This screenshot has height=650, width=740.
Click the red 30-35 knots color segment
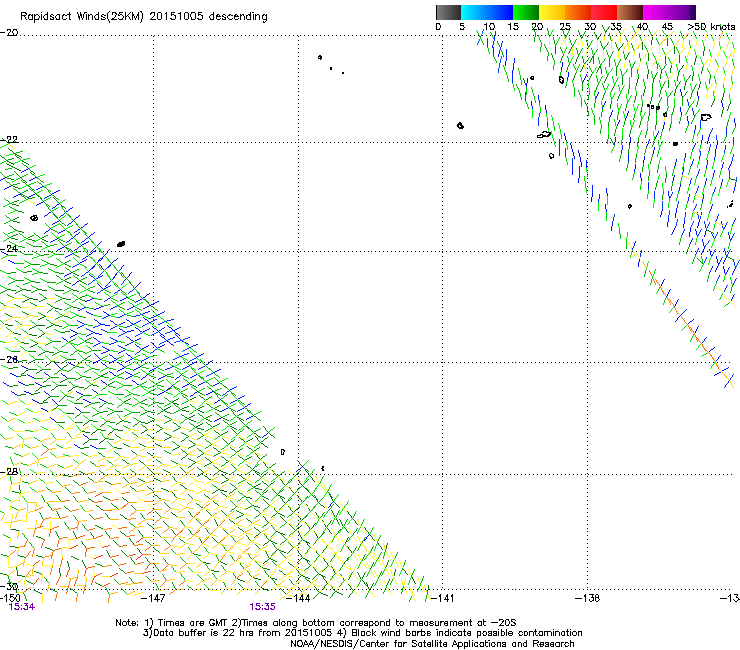604,12
